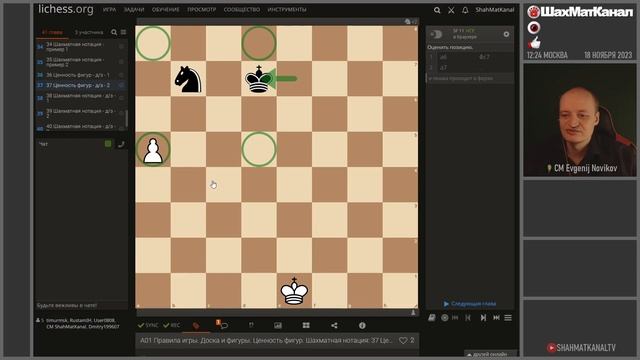Expand the друзей онлайн friends box
Screen dimensions: 640x360
(490, 354)
